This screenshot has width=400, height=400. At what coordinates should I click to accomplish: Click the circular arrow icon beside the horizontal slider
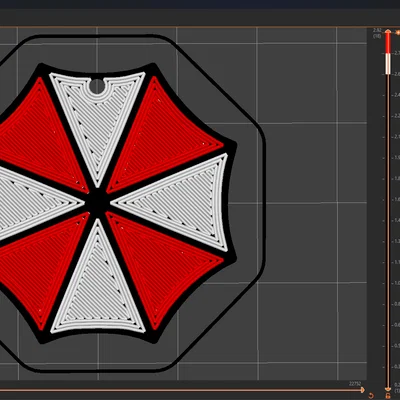371,396
